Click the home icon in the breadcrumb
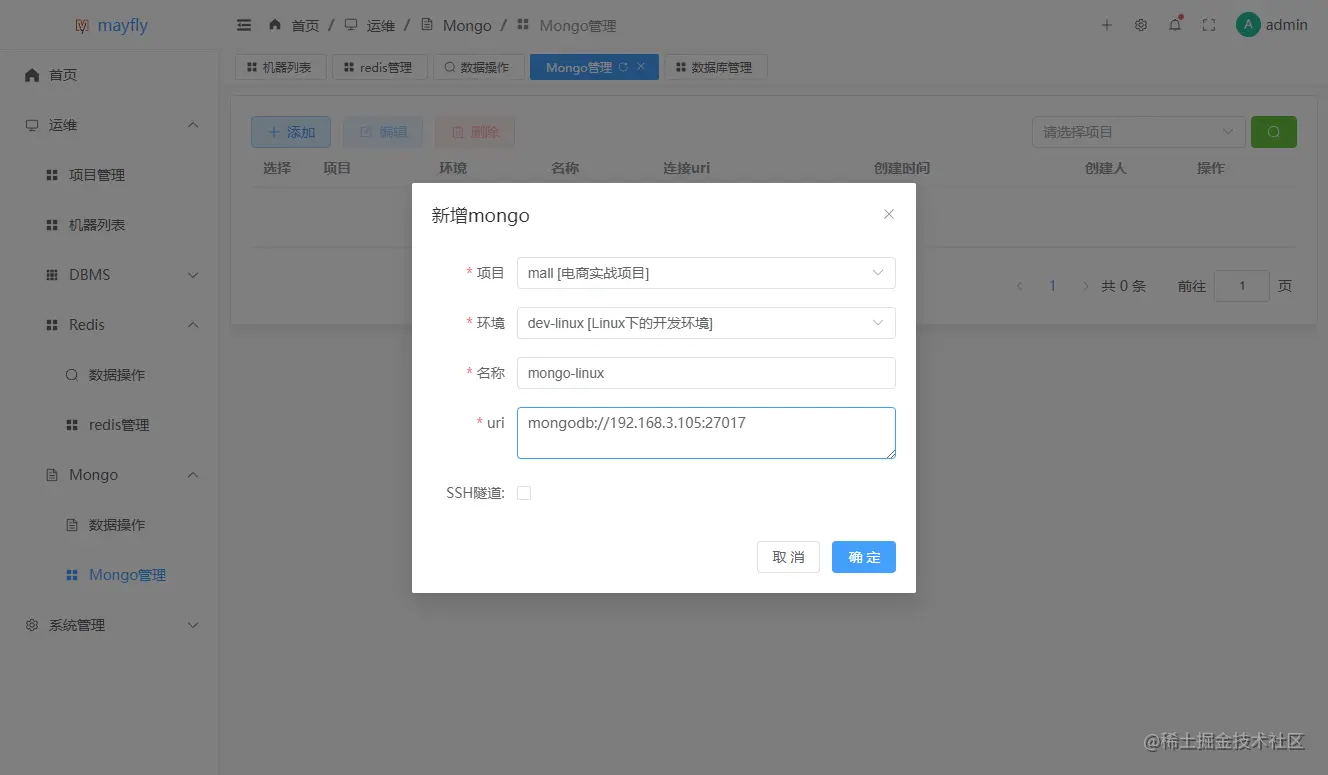Screen dimensions: 1328x775 click(x=275, y=25)
